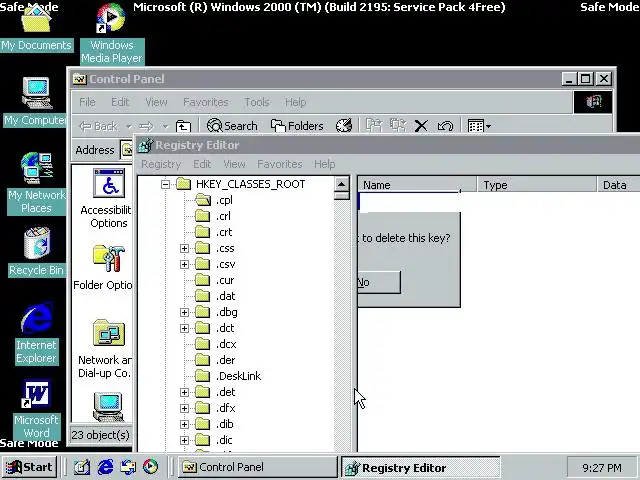640x480 pixels.
Task: Collapse HKEY_CLASSES_ROOT tree node
Action: (x=165, y=184)
